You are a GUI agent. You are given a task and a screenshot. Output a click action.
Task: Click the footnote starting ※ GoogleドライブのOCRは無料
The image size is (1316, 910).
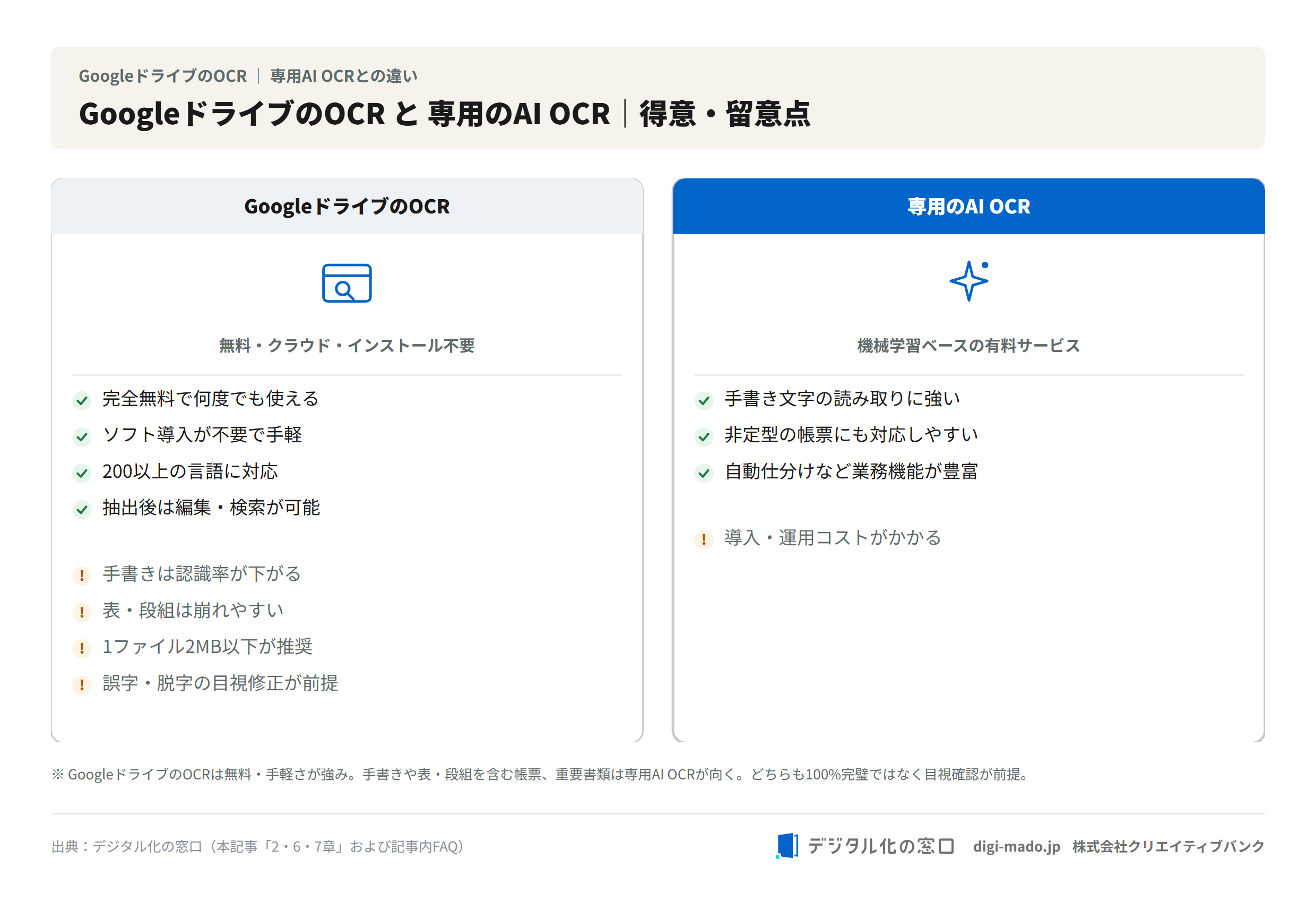pyautogui.click(x=541, y=774)
